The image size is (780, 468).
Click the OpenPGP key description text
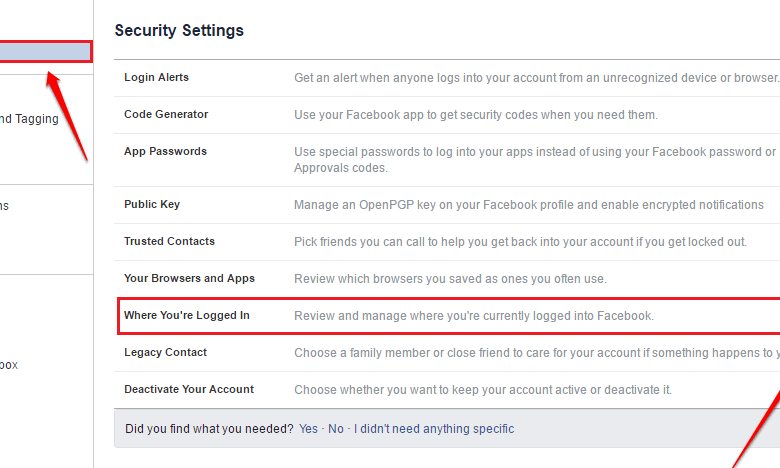(x=528, y=205)
